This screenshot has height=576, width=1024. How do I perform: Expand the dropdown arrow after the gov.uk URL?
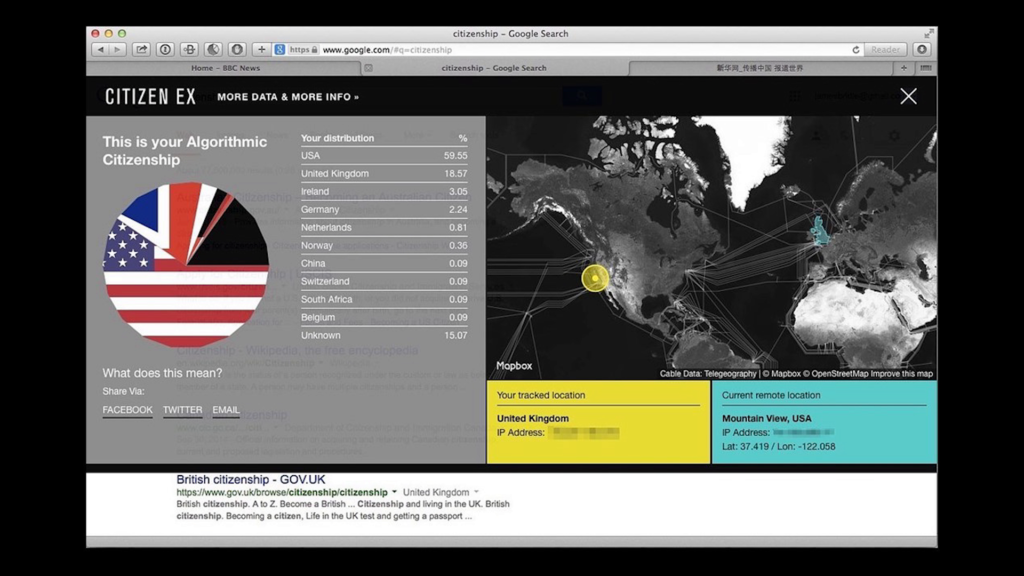pos(394,492)
